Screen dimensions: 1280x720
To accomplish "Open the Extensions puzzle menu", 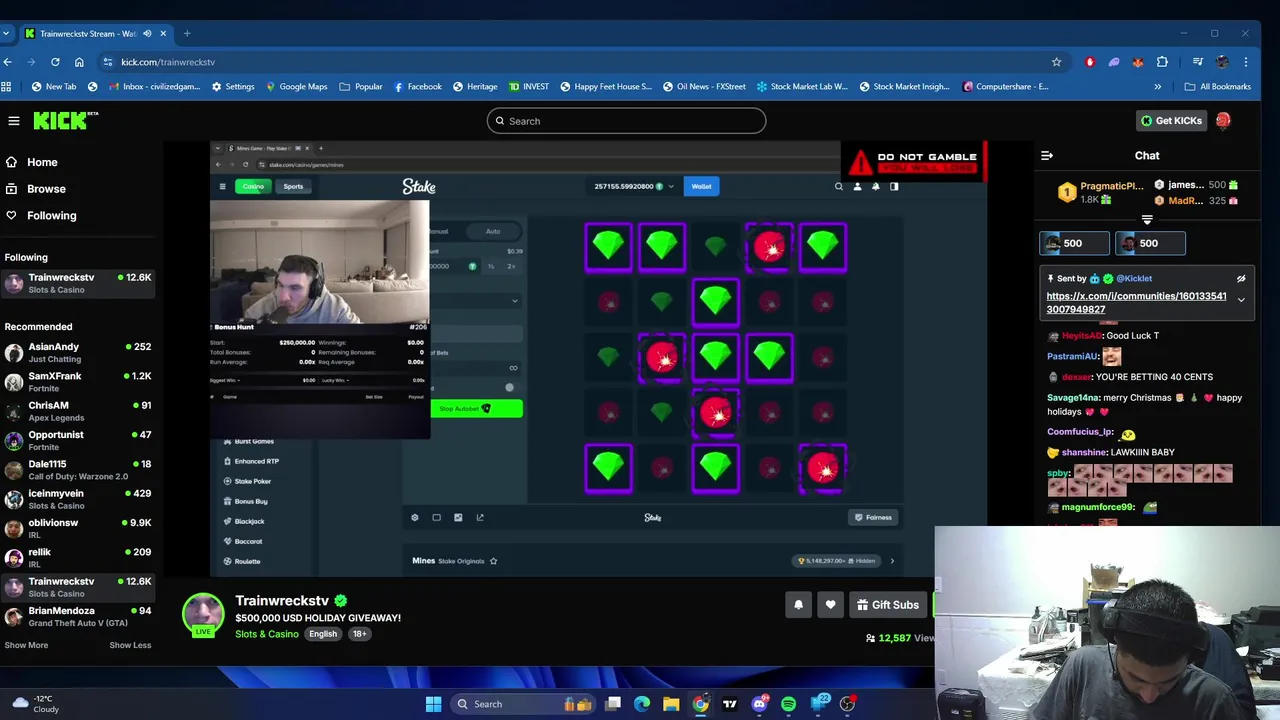I will pyautogui.click(x=1162, y=62).
